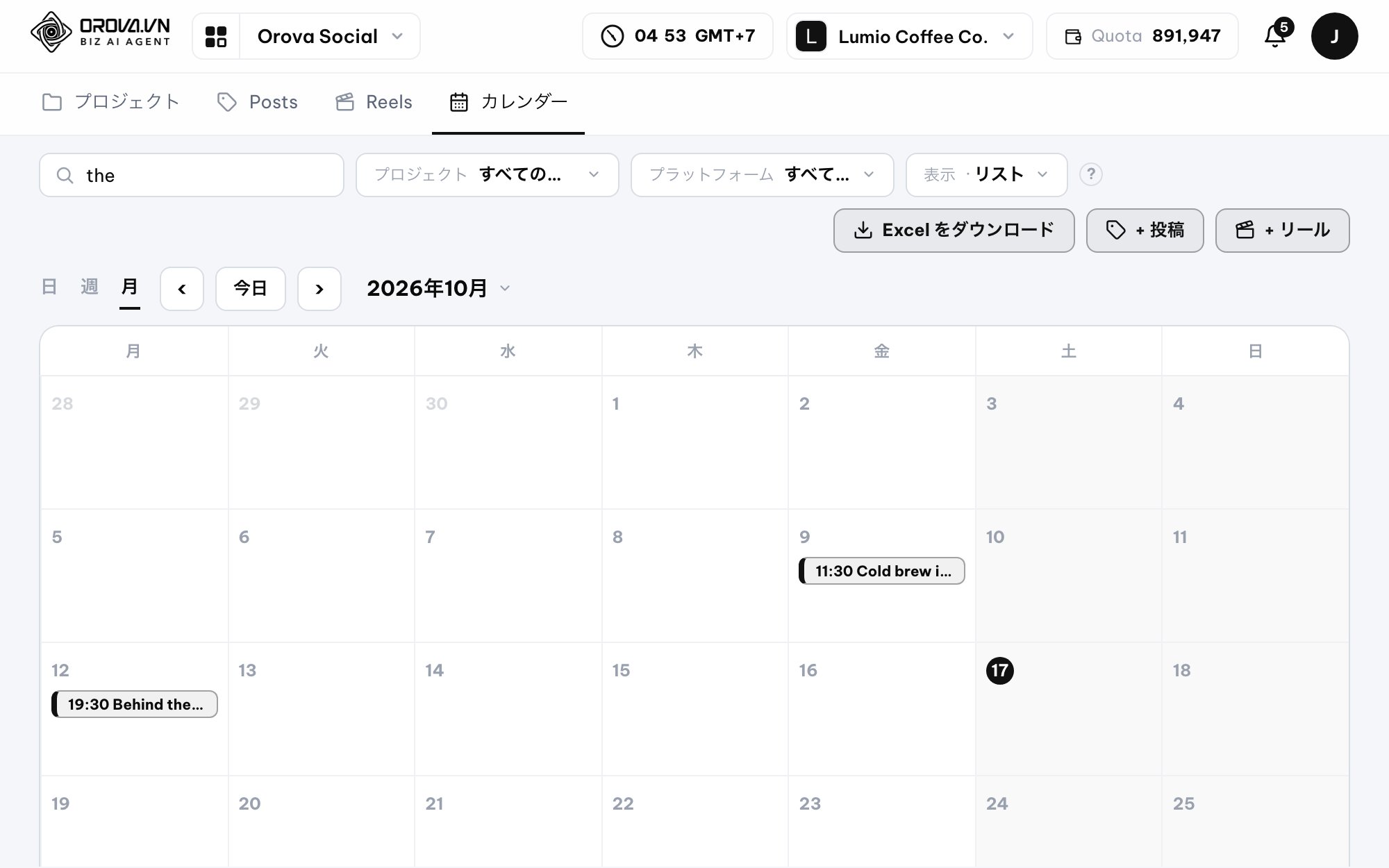The height and width of the screenshot is (868, 1389).
Task: Select the 月 month view
Action: point(130,287)
